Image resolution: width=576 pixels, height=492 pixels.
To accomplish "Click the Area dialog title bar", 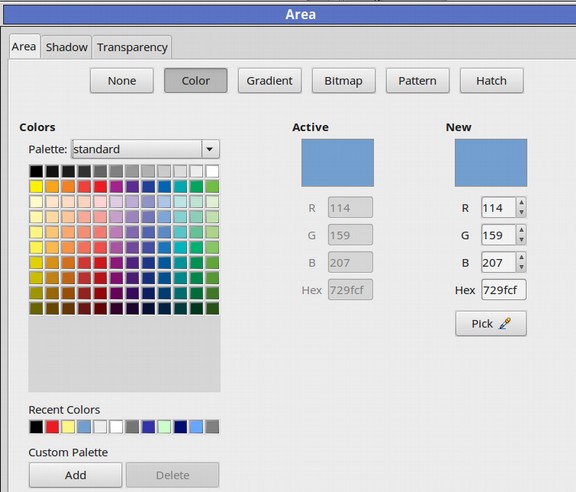I will click(289, 14).
